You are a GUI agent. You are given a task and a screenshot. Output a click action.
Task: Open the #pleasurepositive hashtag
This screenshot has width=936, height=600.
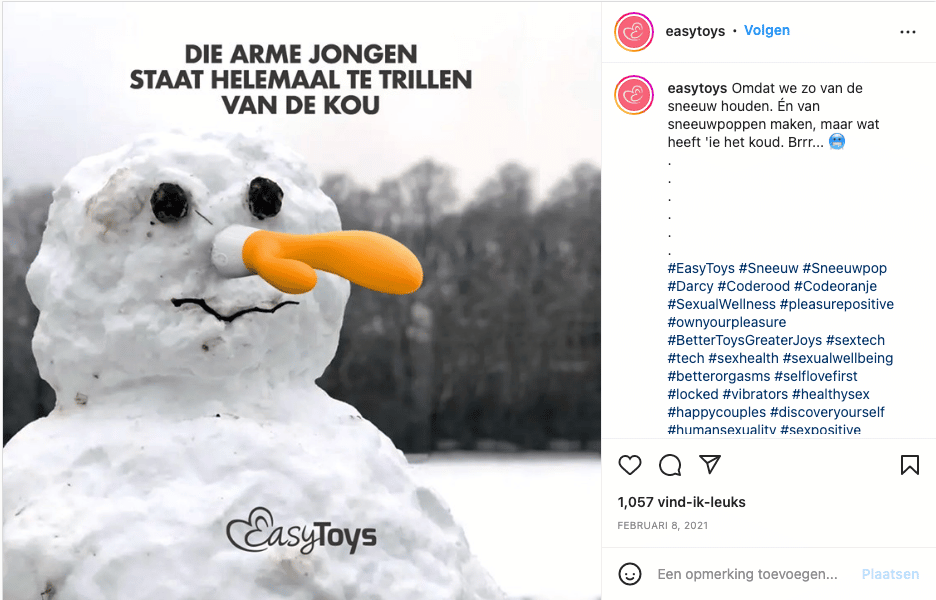(x=836, y=304)
